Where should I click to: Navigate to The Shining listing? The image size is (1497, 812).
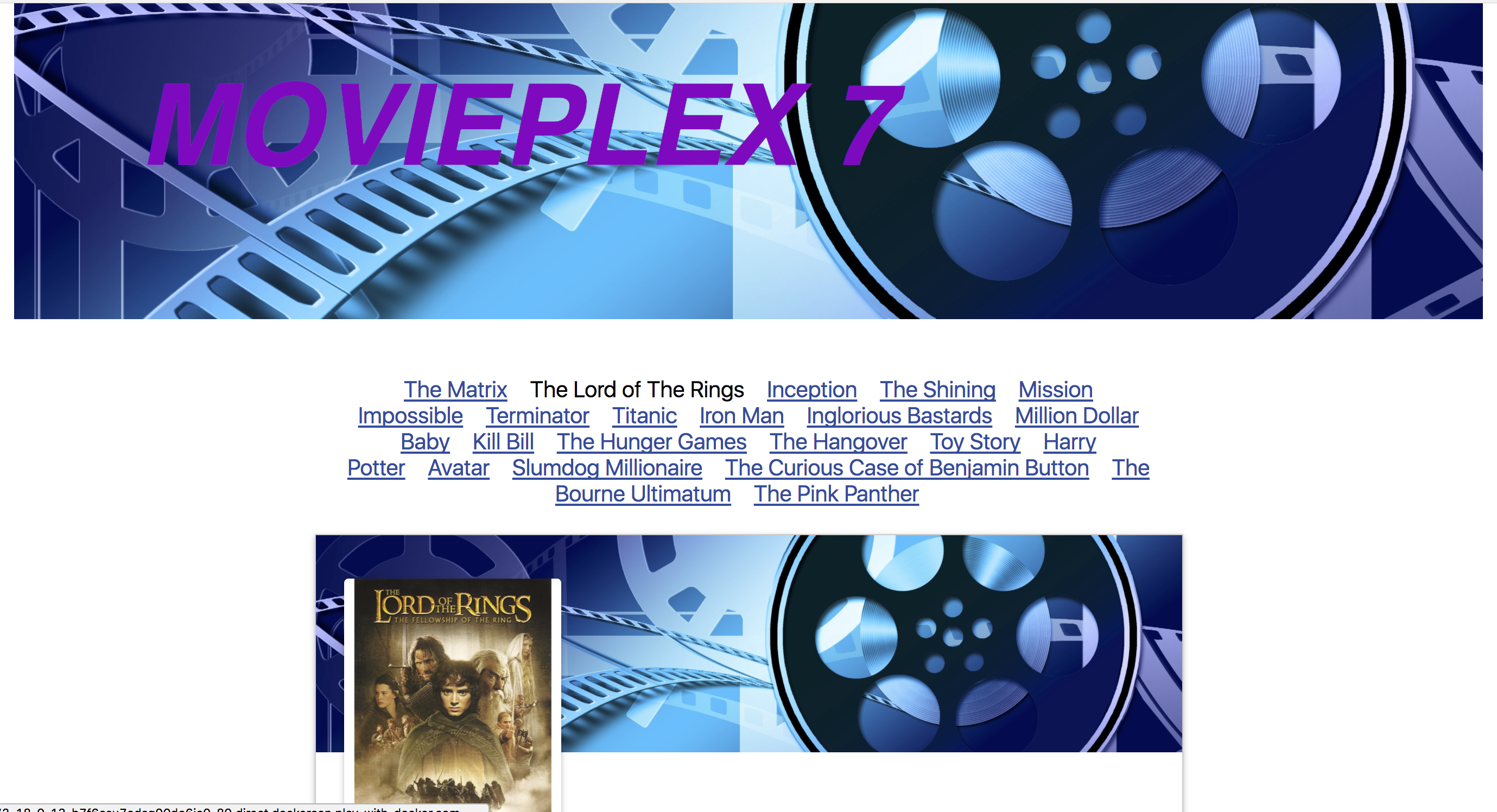click(936, 388)
